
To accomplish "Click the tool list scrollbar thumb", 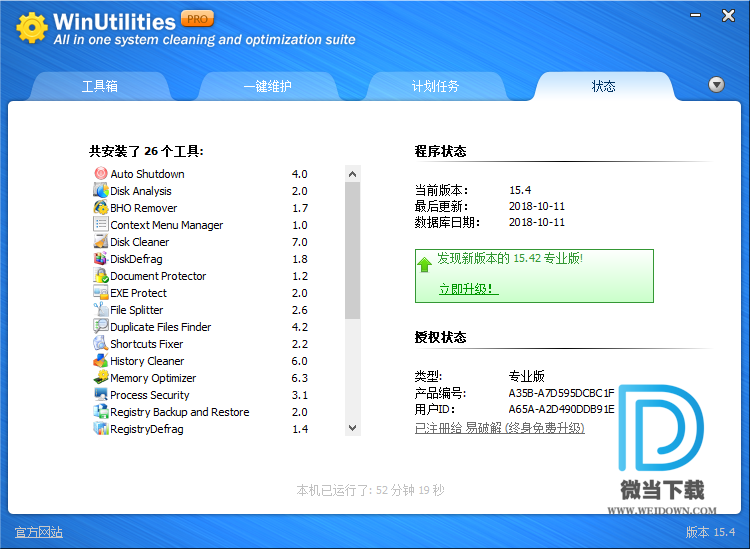I will [x=353, y=250].
